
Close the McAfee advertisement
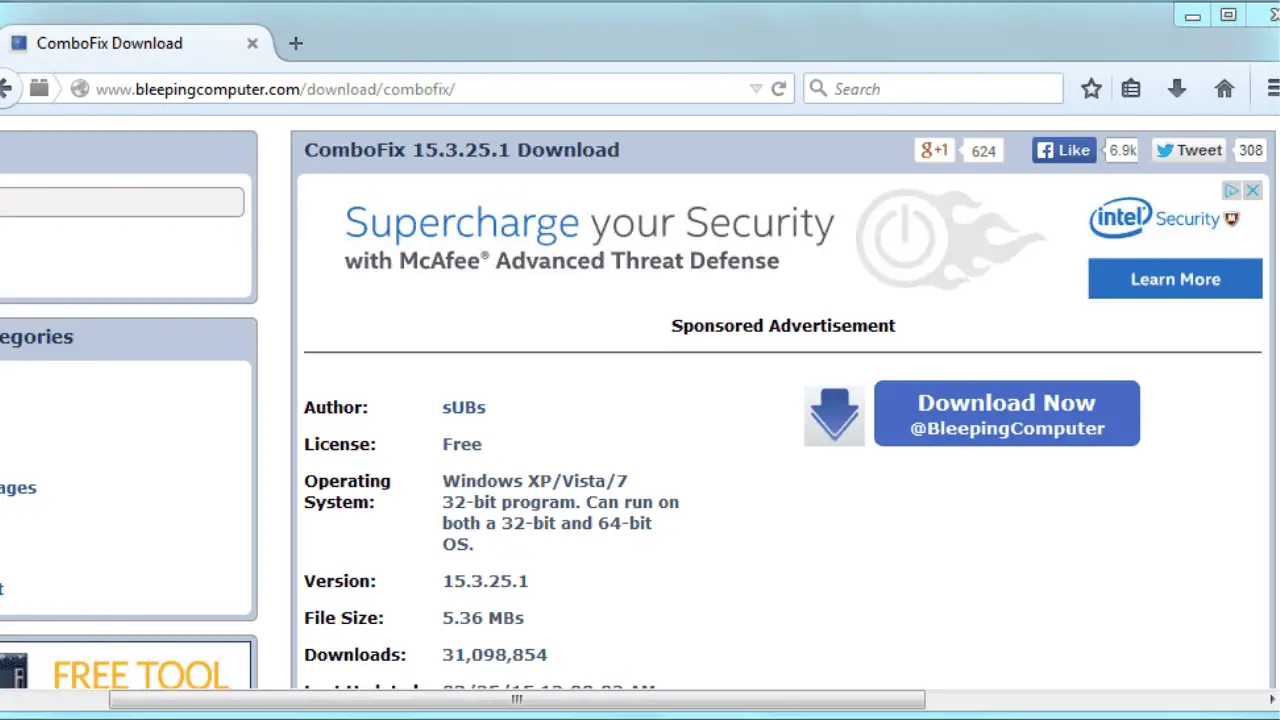(1252, 190)
